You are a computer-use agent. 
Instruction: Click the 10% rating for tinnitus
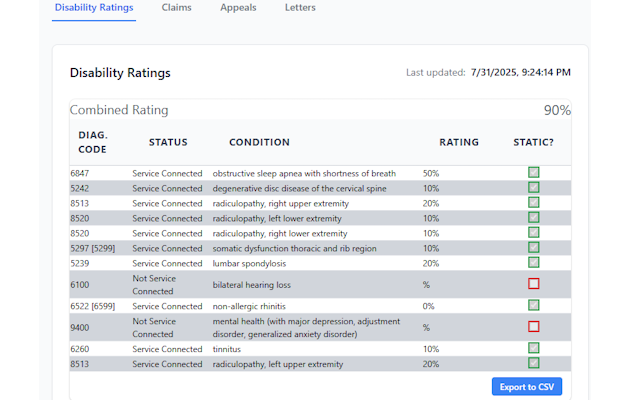click(x=431, y=349)
